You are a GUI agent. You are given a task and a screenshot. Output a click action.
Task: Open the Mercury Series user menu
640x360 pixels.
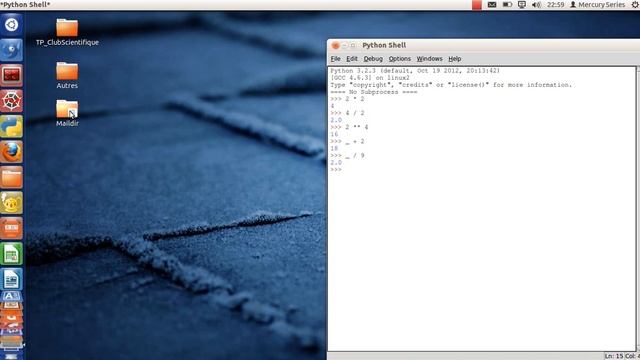(x=598, y=5)
